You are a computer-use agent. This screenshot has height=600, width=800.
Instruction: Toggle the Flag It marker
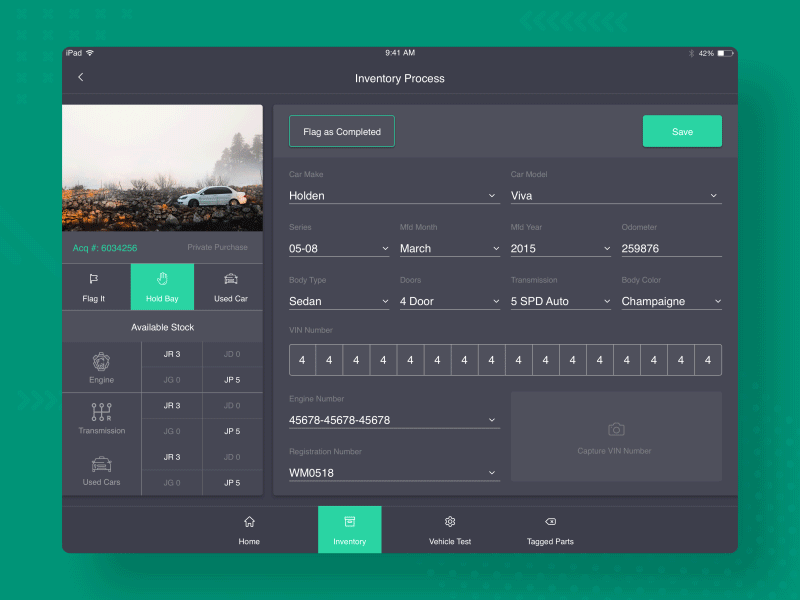(x=94, y=287)
